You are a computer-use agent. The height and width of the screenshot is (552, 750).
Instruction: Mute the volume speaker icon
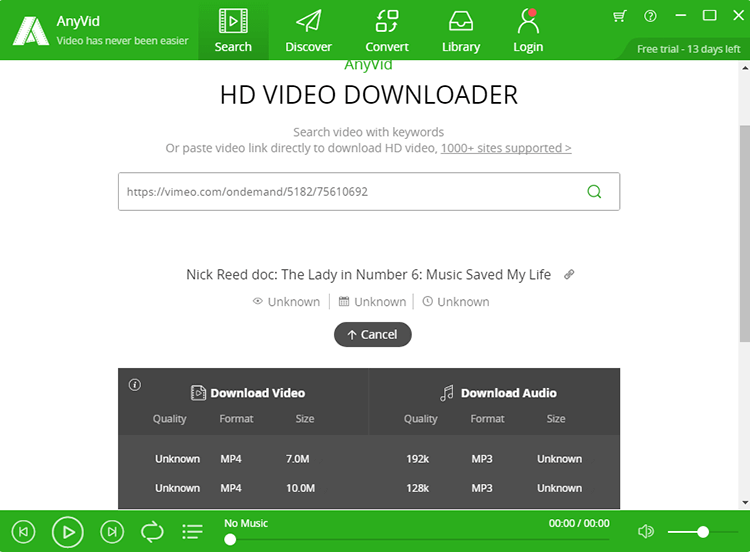tap(646, 531)
